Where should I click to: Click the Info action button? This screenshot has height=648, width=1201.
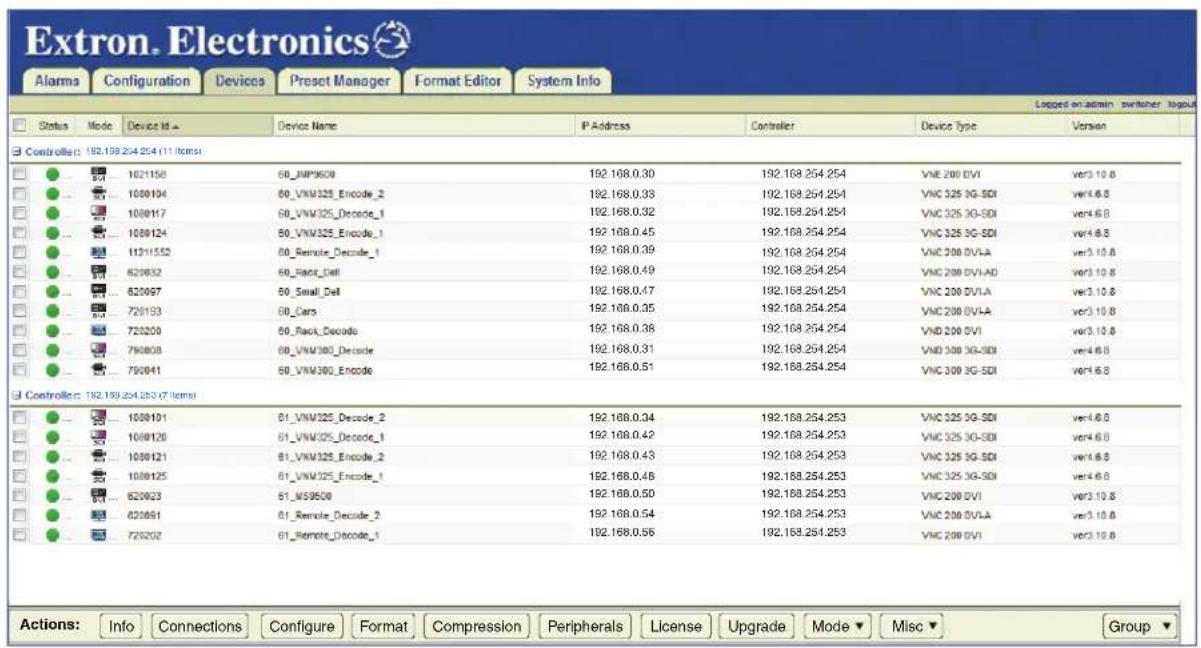click(x=121, y=626)
